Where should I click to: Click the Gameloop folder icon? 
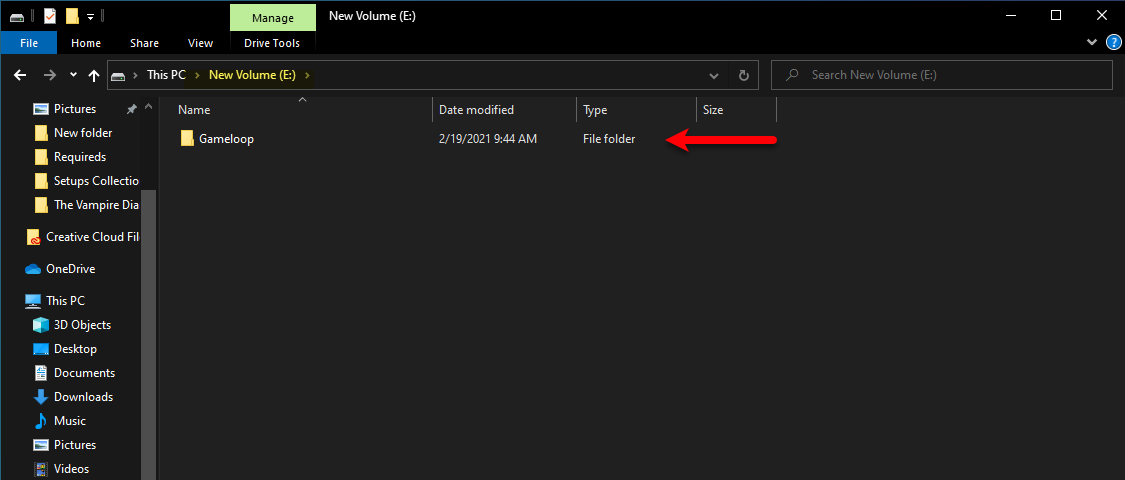coord(187,138)
